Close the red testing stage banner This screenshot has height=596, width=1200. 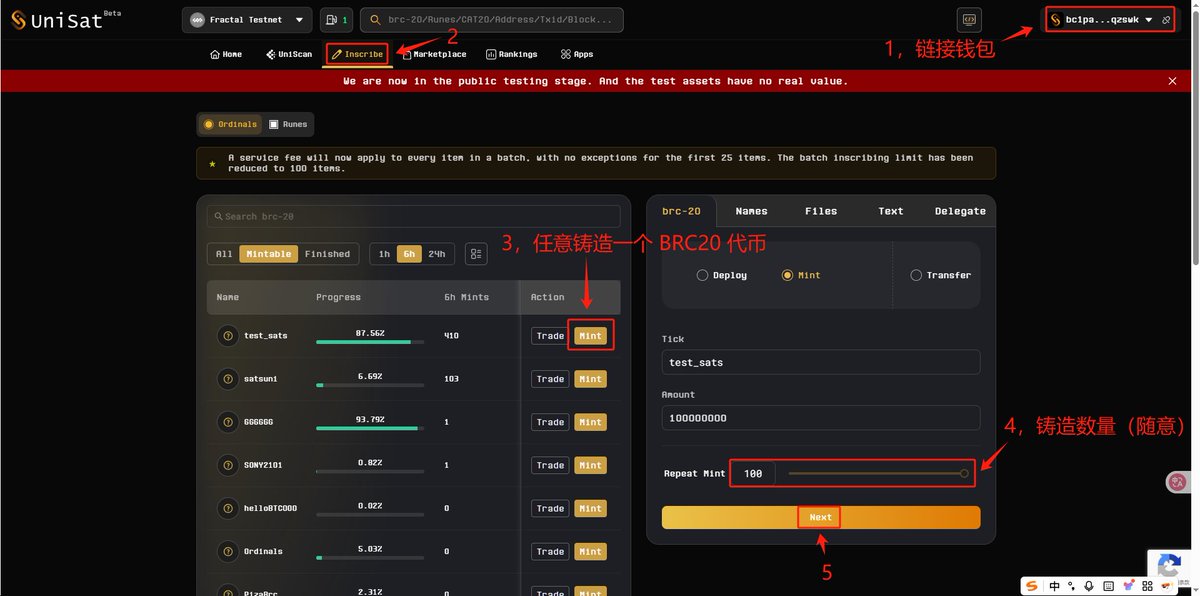1172,81
